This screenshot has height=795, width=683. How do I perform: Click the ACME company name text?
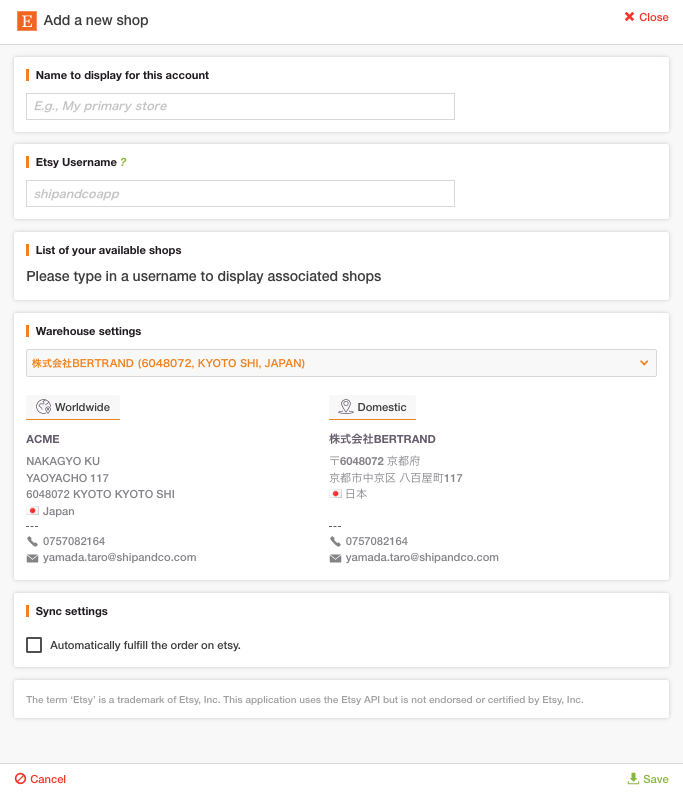(x=43, y=439)
